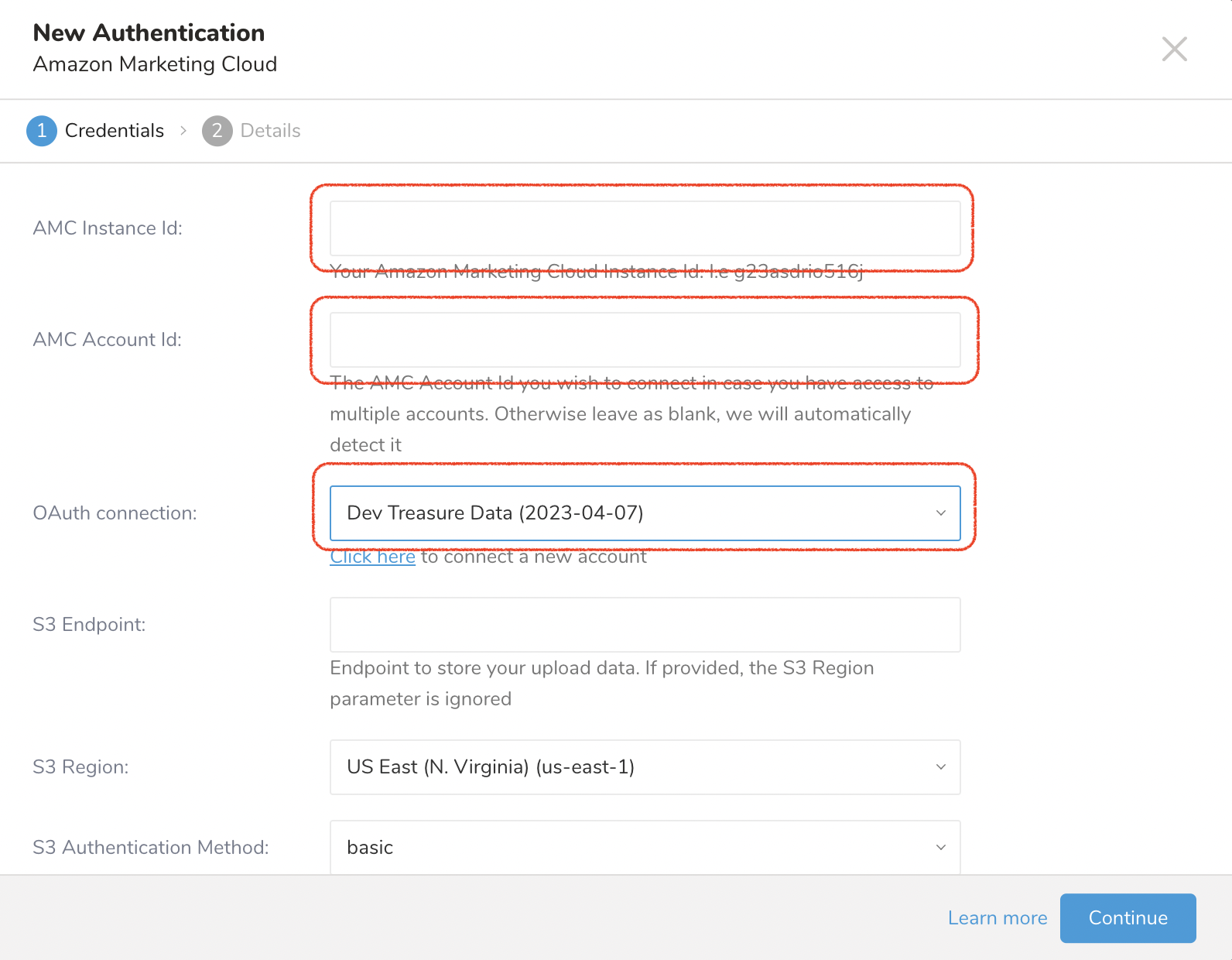Focus the S3 Endpoint text field

[645, 625]
